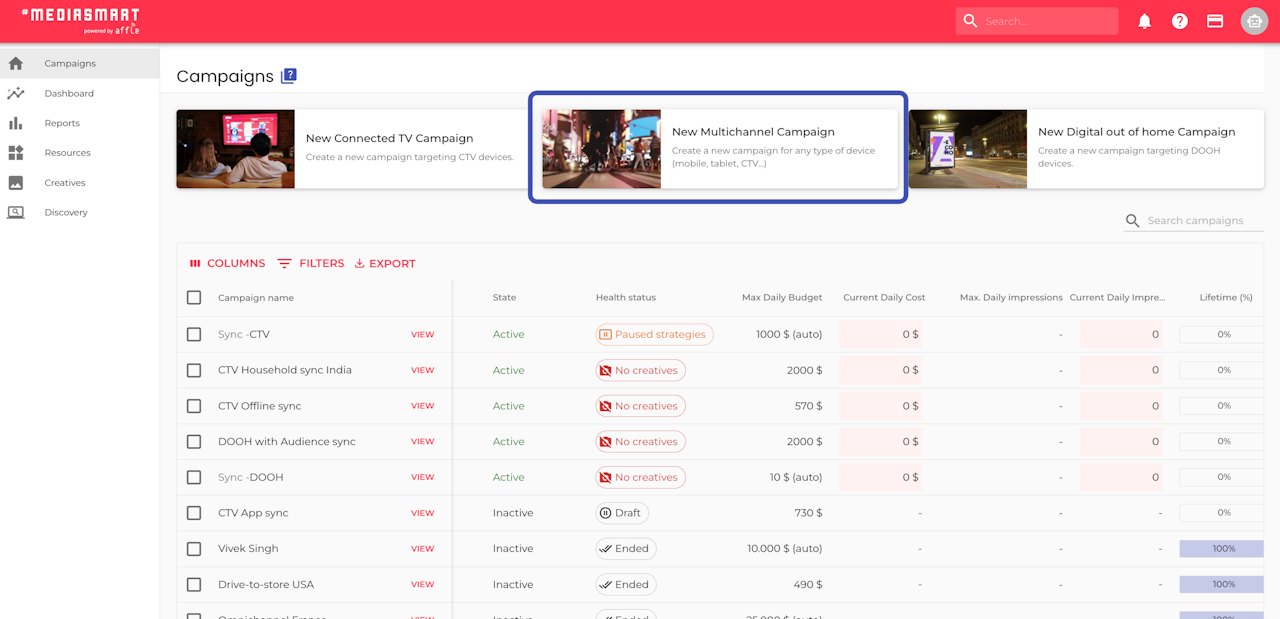The image size is (1280, 619).
Task: Tick the checkbox for Sync -CTV campaign
Action: [194, 334]
